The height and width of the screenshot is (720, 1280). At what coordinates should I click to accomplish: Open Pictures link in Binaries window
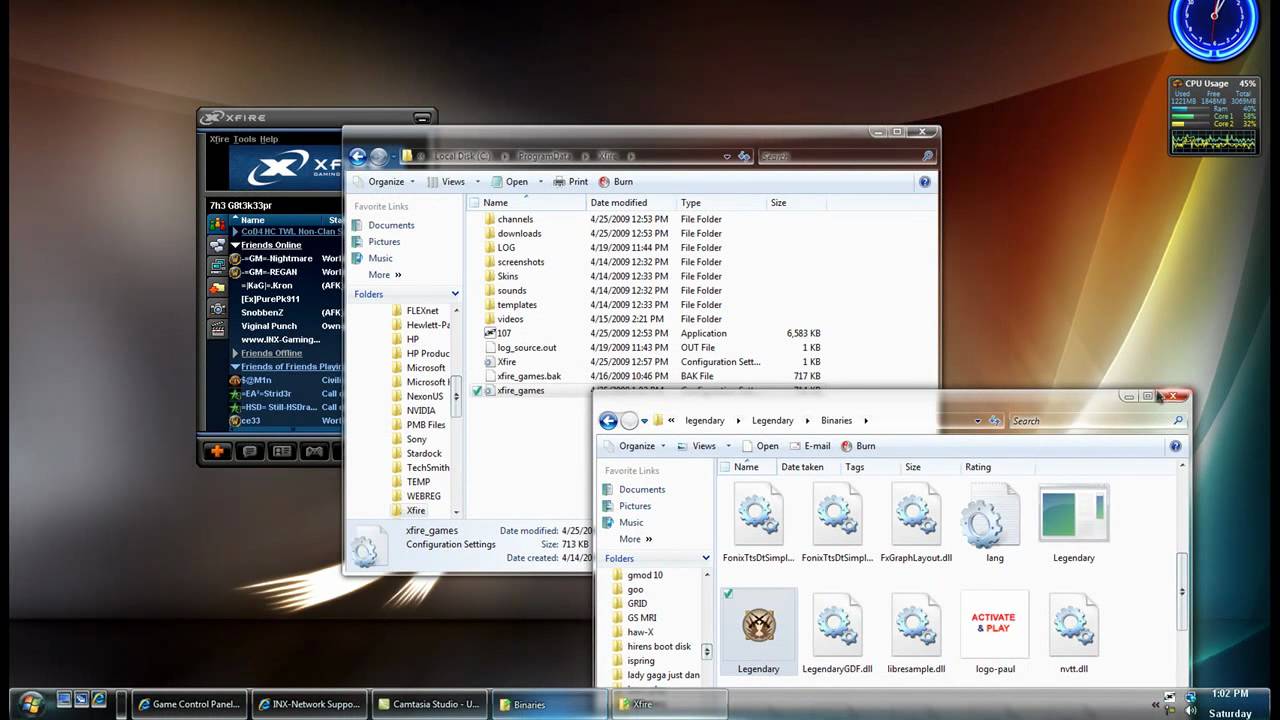[x=634, y=506]
